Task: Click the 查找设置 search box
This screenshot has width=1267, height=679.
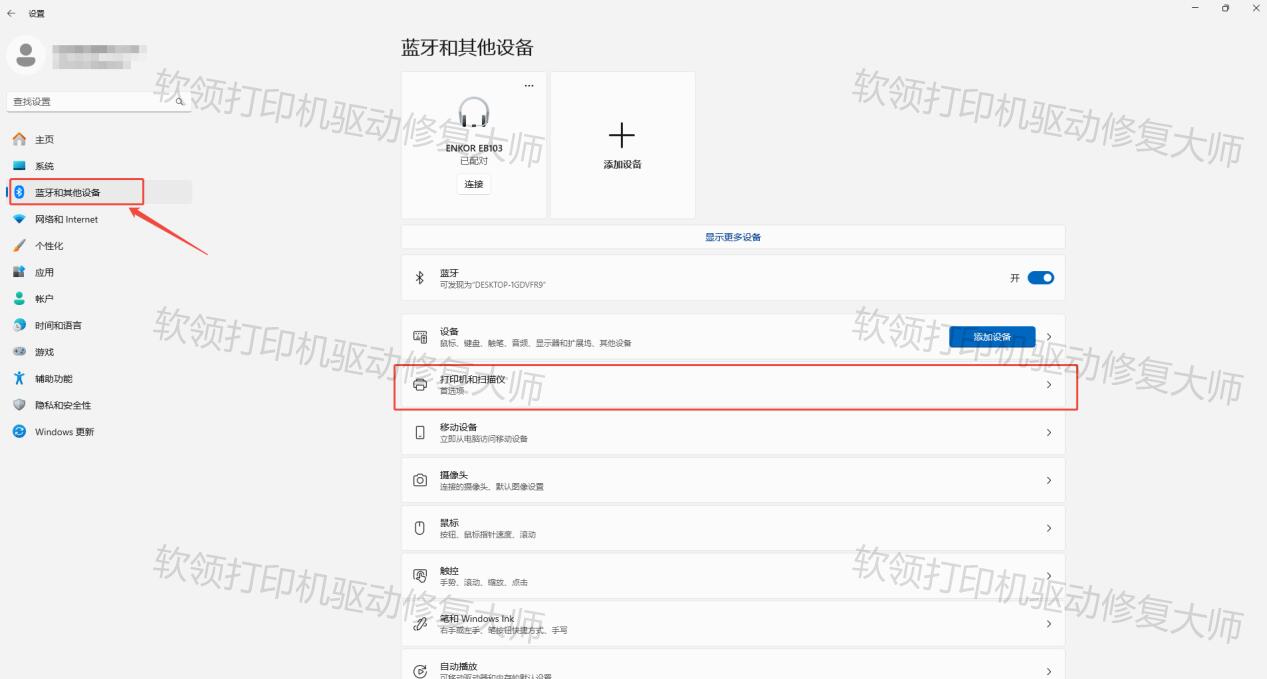Action: 90,101
